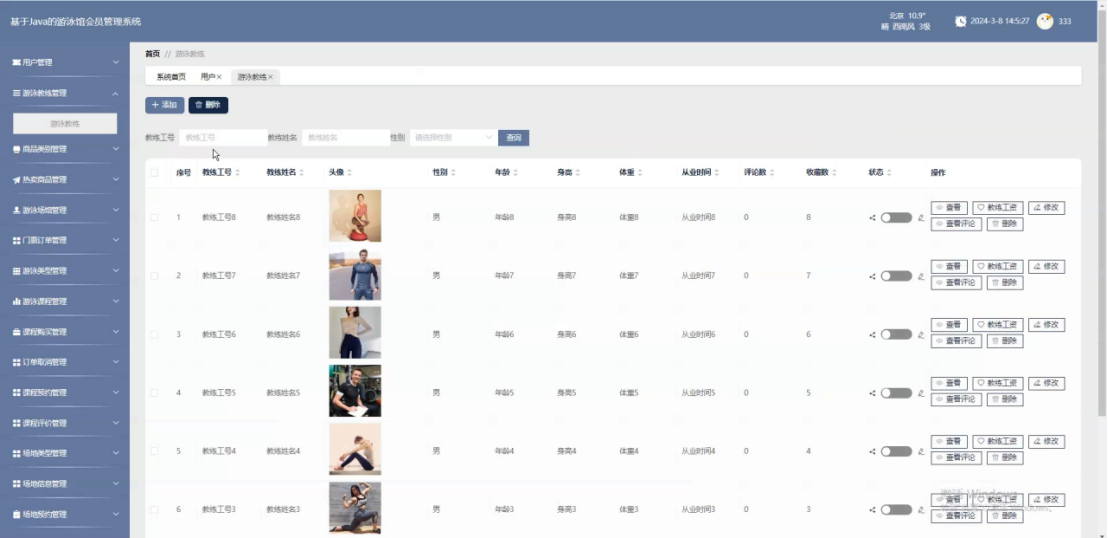Toggle status switch for 教练姓名7
This screenshot has height=538, width=1108.
(896, 276)
